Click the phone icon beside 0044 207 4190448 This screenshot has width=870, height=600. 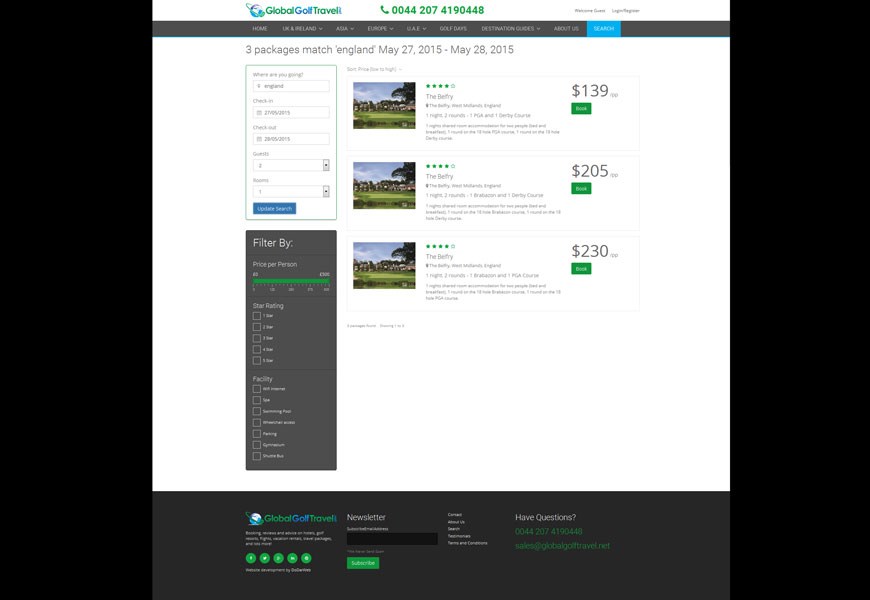tap(385, 9)
